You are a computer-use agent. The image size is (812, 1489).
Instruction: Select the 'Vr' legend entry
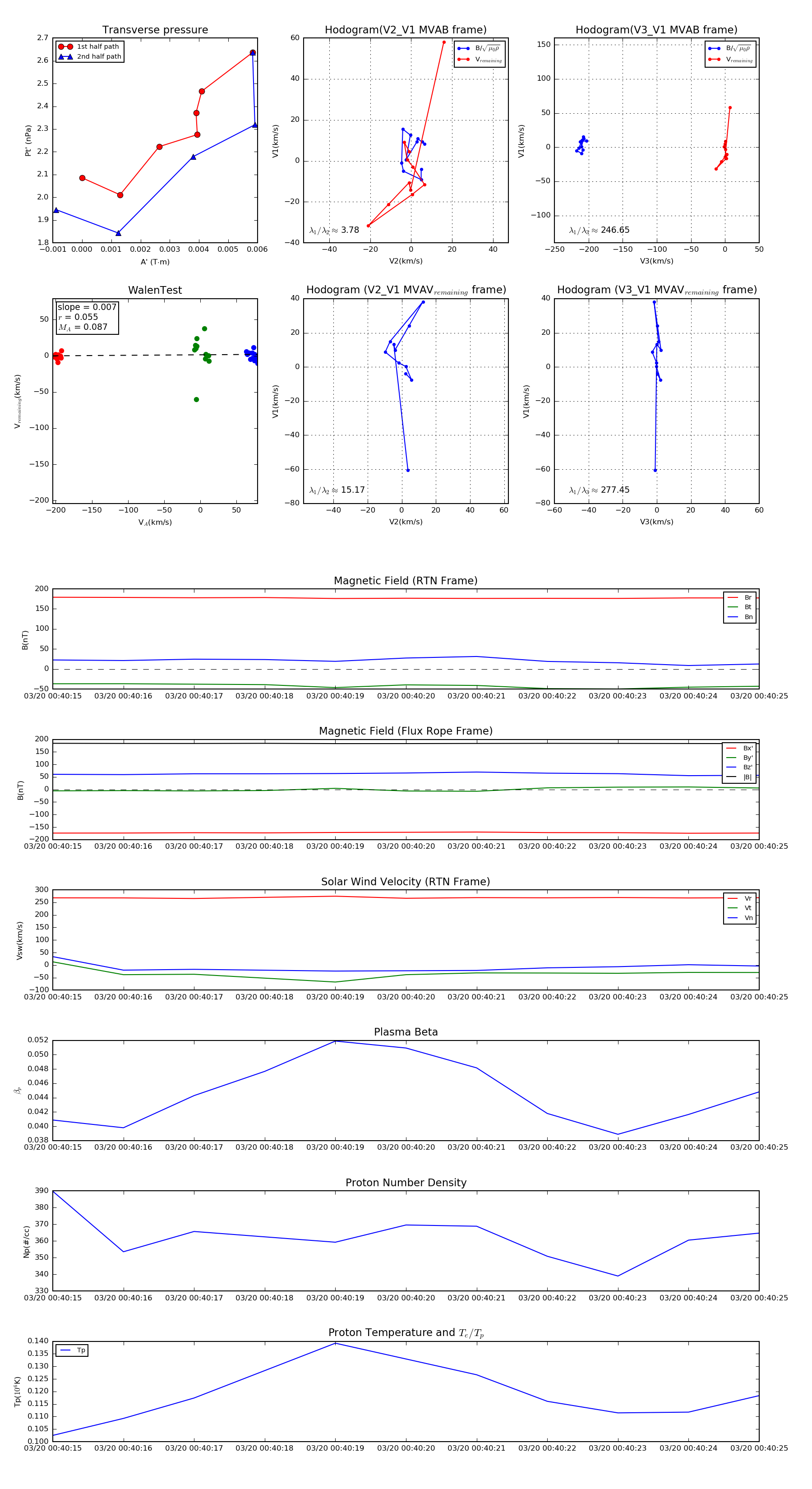coord(740,899)
